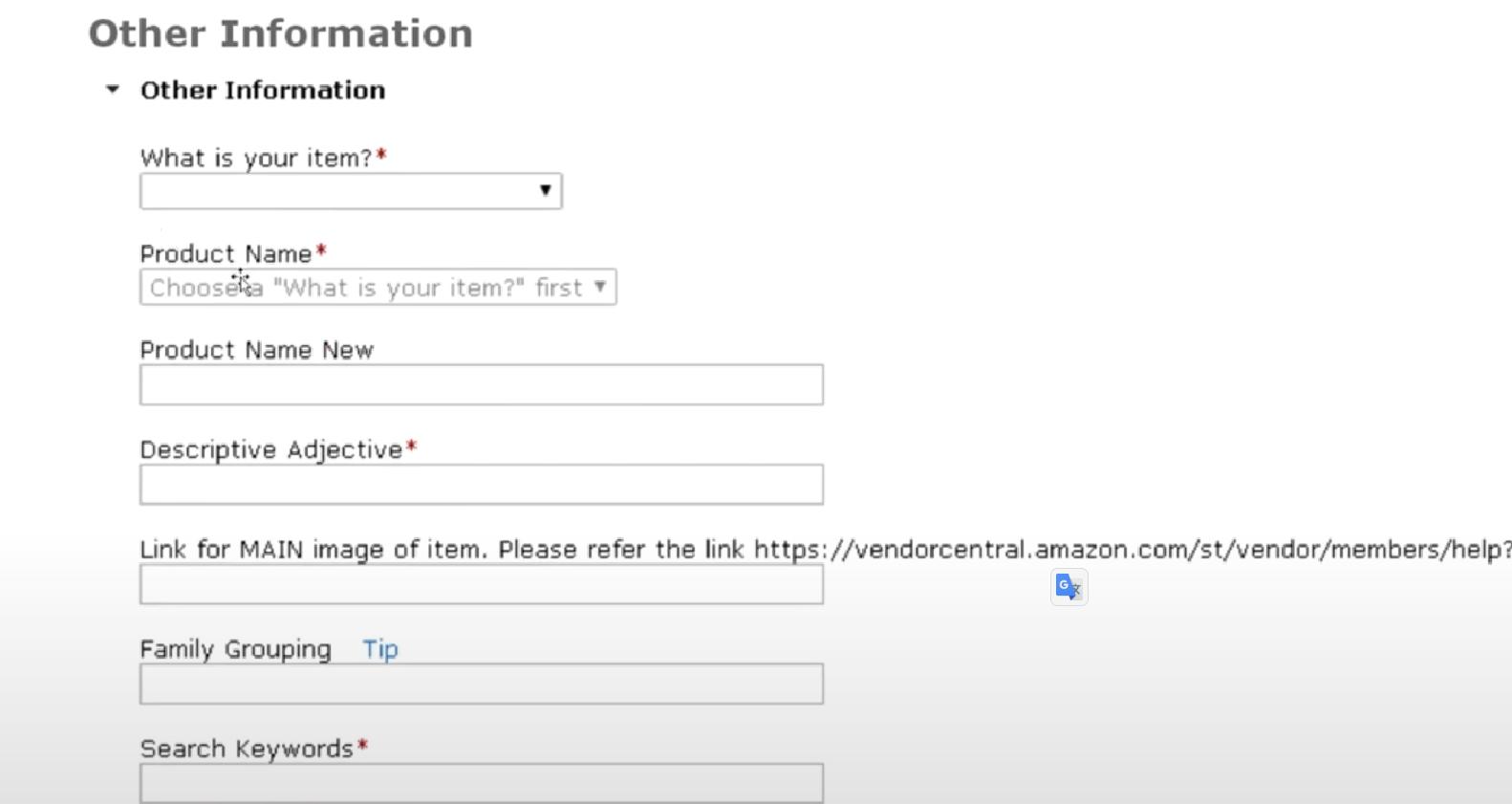The image size is (1512, 804).
Task: Click the Family Grouping label text
Action: [x=235, y=650]
